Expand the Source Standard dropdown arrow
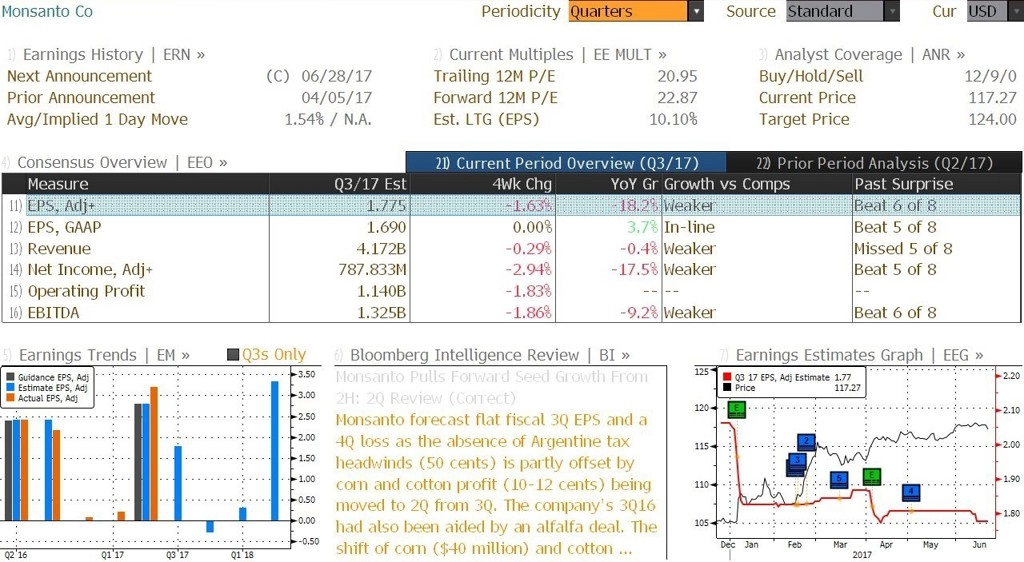This screenshot has width=1024, height=562. (892, 11)
